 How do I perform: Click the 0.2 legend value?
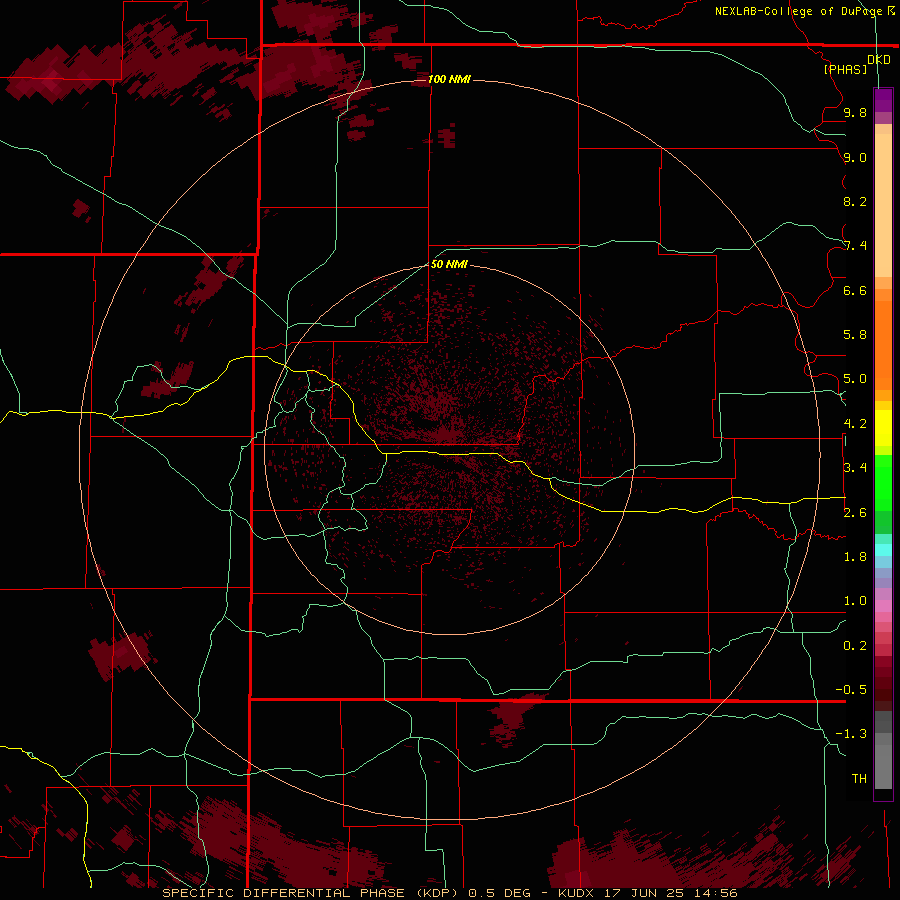click(855, 646)
